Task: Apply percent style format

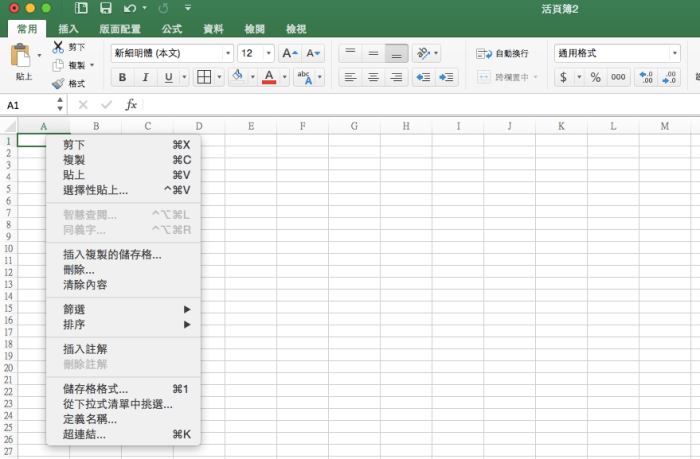Action: click(x=596, y=77)
